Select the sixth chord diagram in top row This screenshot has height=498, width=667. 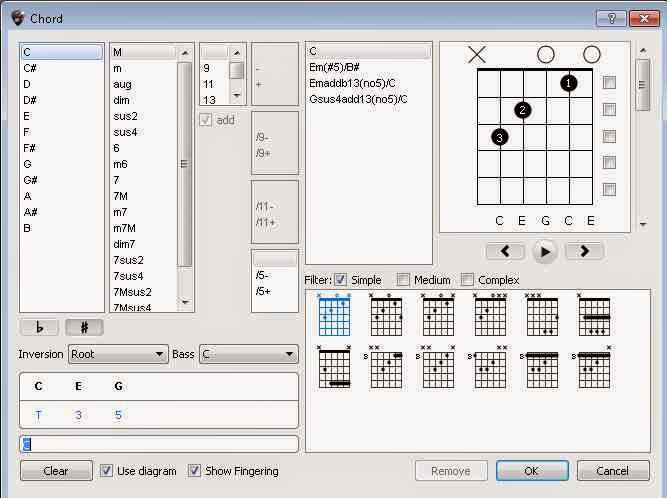(x=594, y=315)
